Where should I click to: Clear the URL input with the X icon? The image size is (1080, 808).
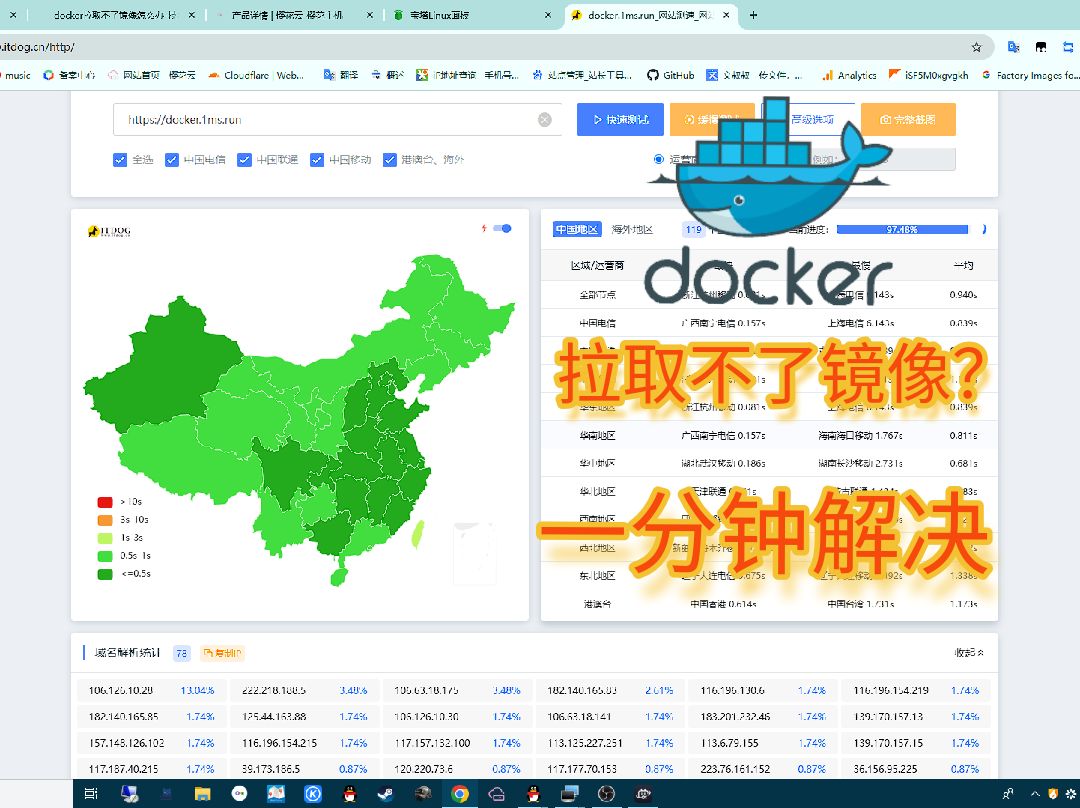(x=544, y=120)
